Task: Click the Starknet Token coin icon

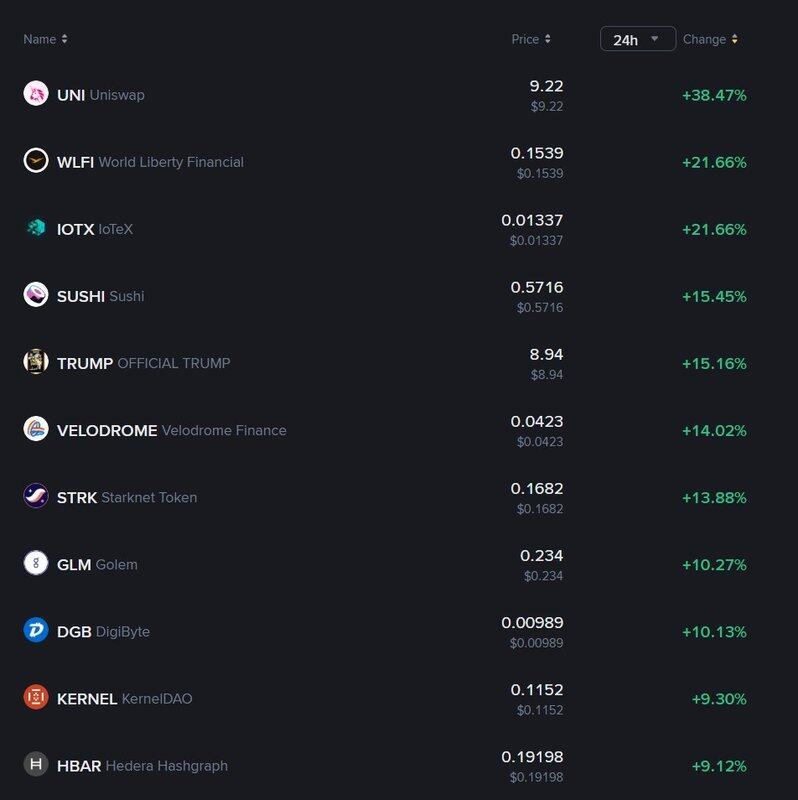Action: 36,496
